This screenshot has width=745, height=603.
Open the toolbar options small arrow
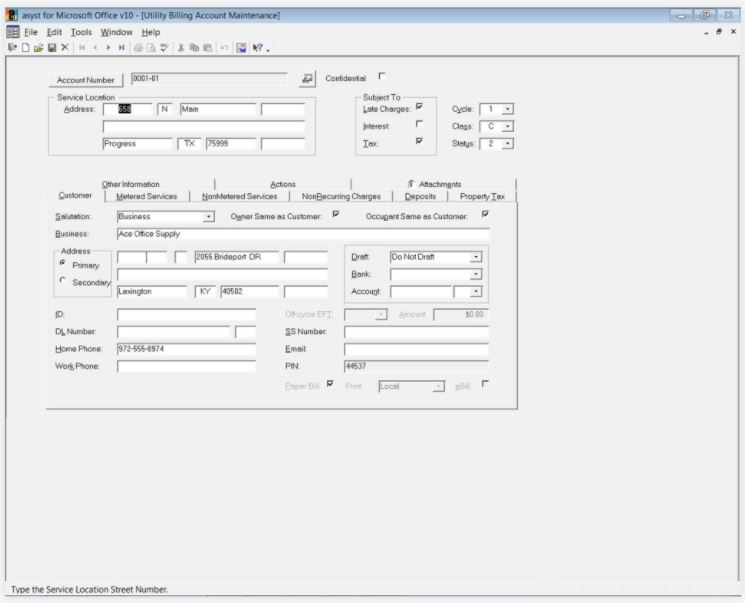click(x=268, y=49)
